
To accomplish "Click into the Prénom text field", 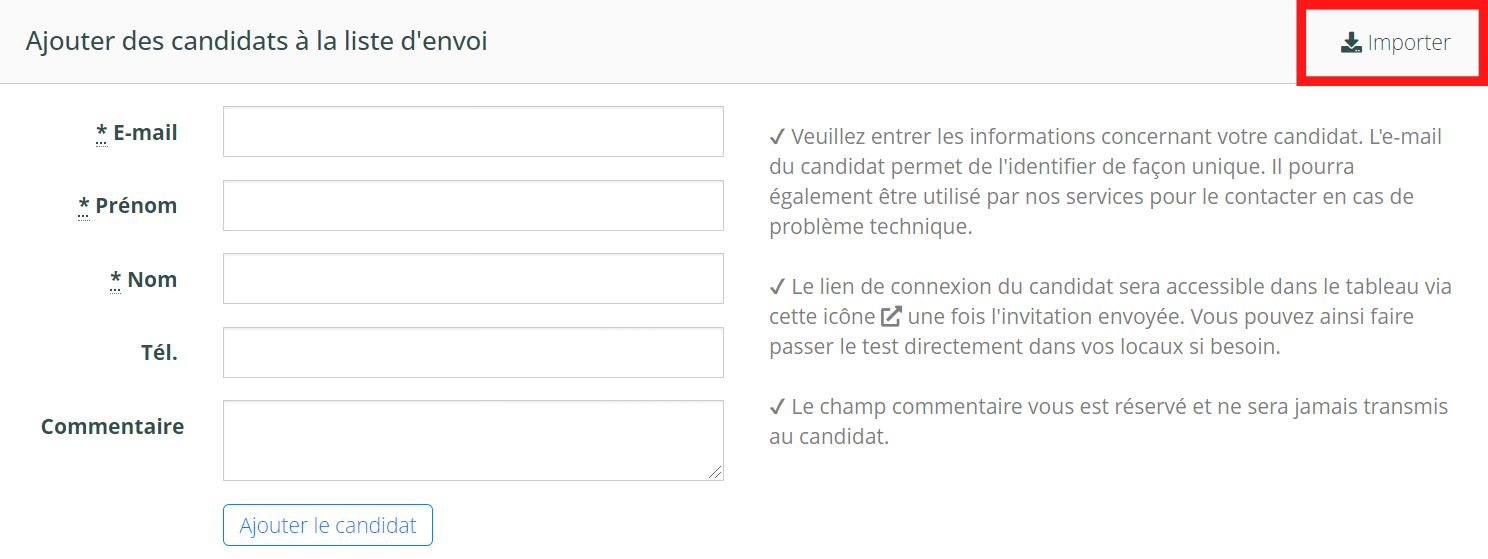I will (x=473, y=206).
